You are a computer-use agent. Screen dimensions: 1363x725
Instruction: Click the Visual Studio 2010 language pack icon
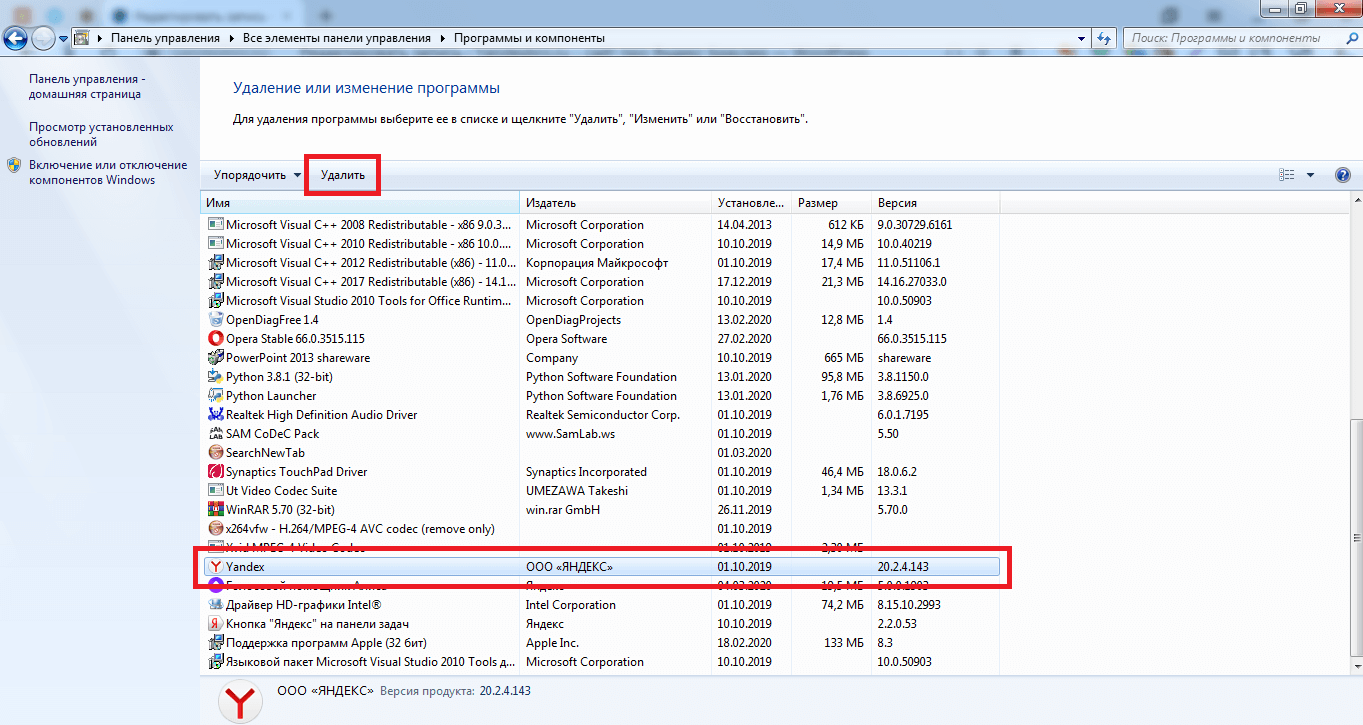point(215,662)
